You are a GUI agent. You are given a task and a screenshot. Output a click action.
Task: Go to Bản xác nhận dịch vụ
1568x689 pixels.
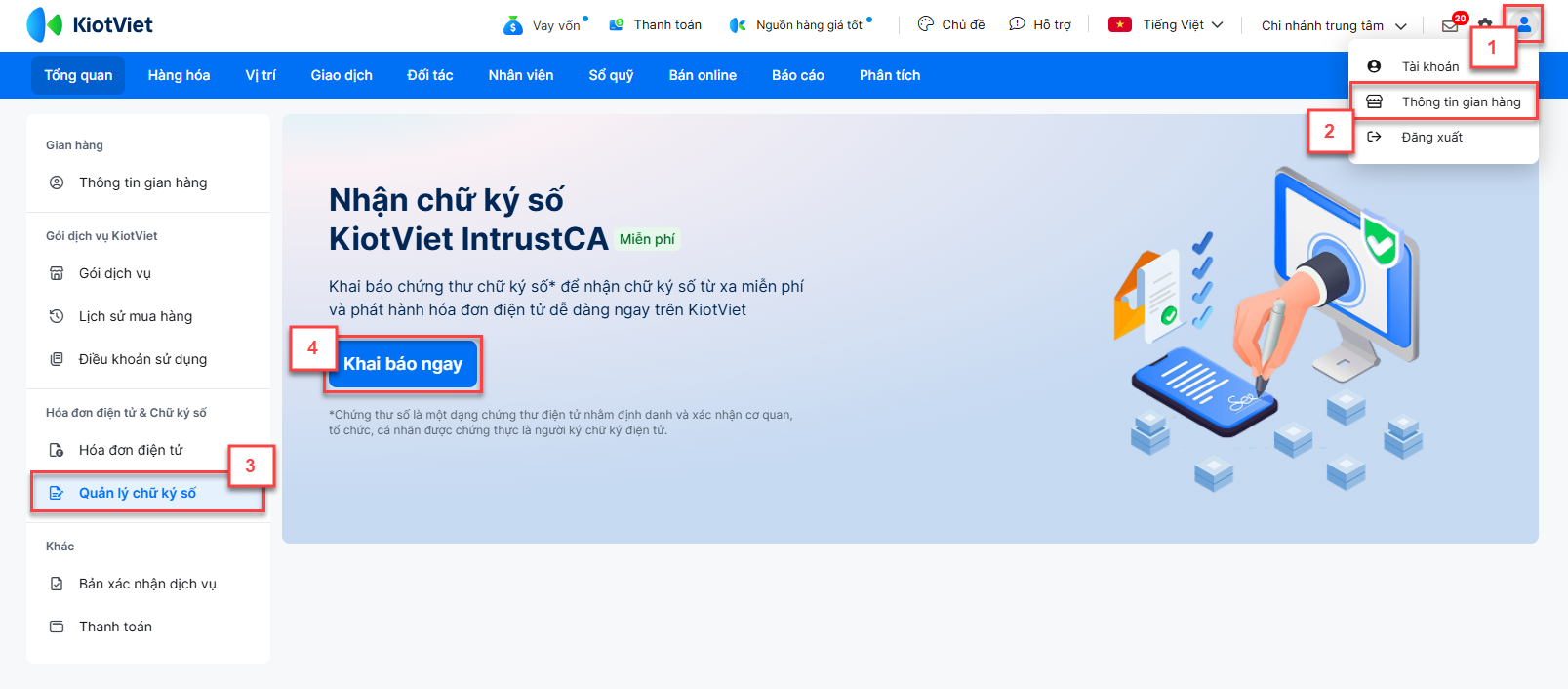[x=148, y=584]
